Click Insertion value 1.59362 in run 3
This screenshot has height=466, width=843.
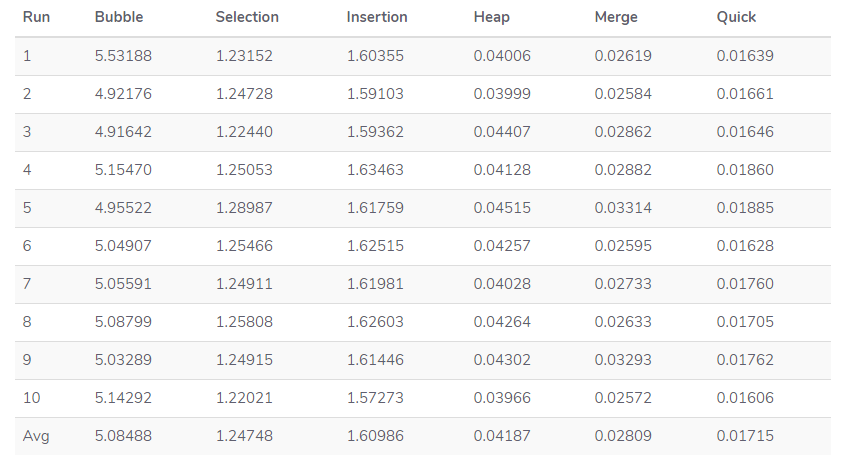click(x=375, y=132)
